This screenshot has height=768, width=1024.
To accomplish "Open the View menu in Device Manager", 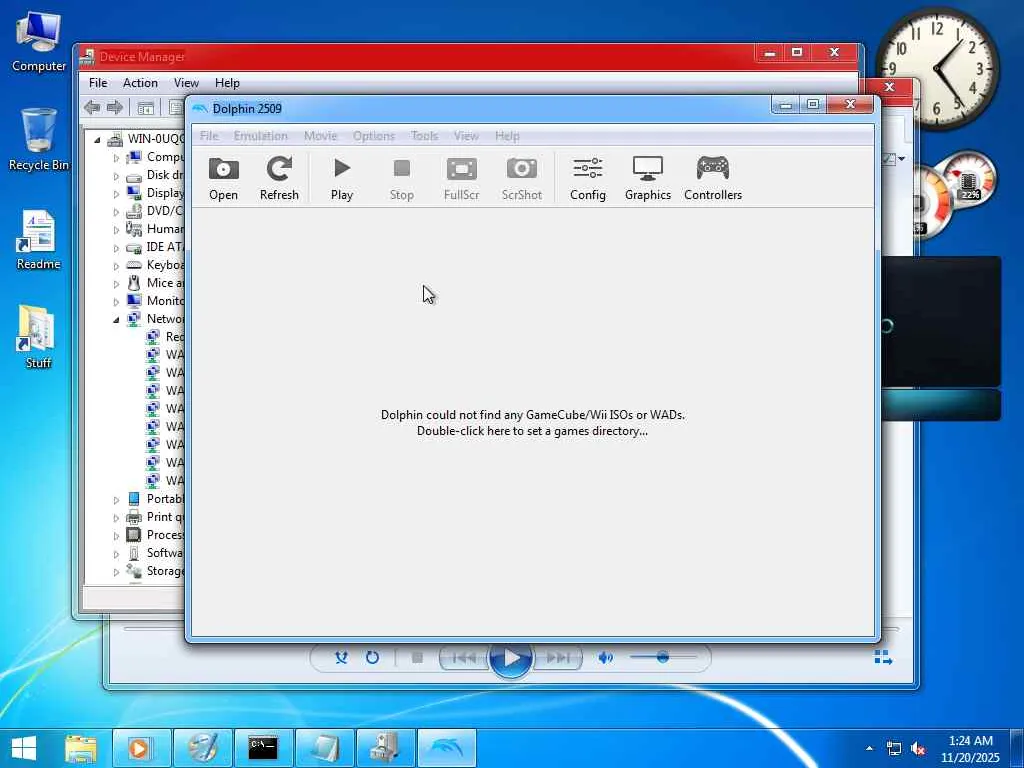I will click(186, 83).
